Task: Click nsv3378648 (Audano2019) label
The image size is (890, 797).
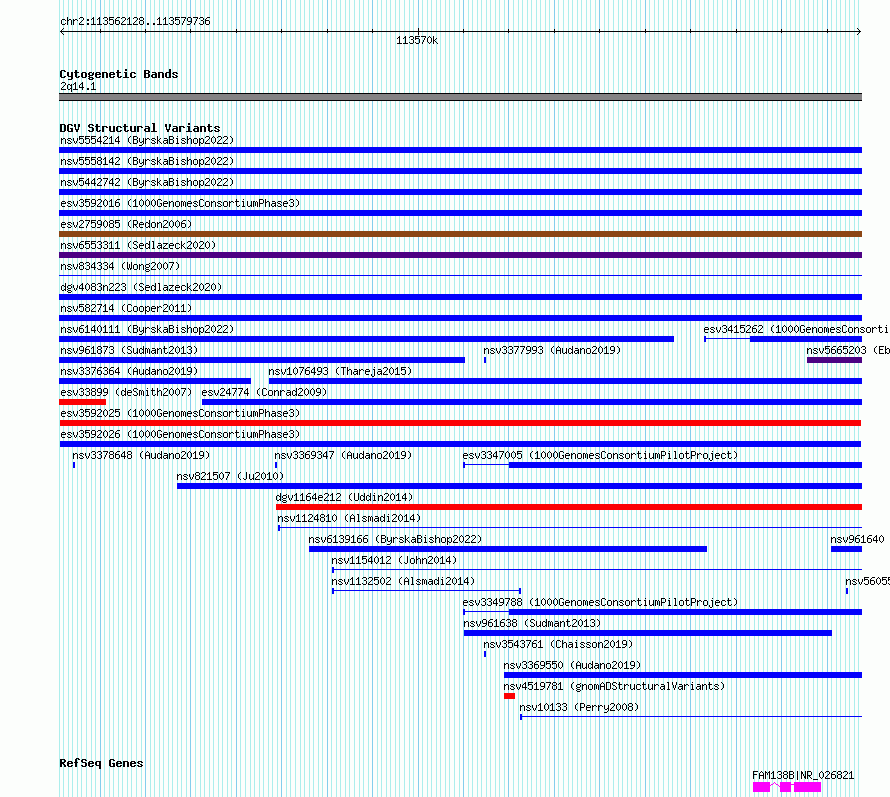Action: click(141, 455)
